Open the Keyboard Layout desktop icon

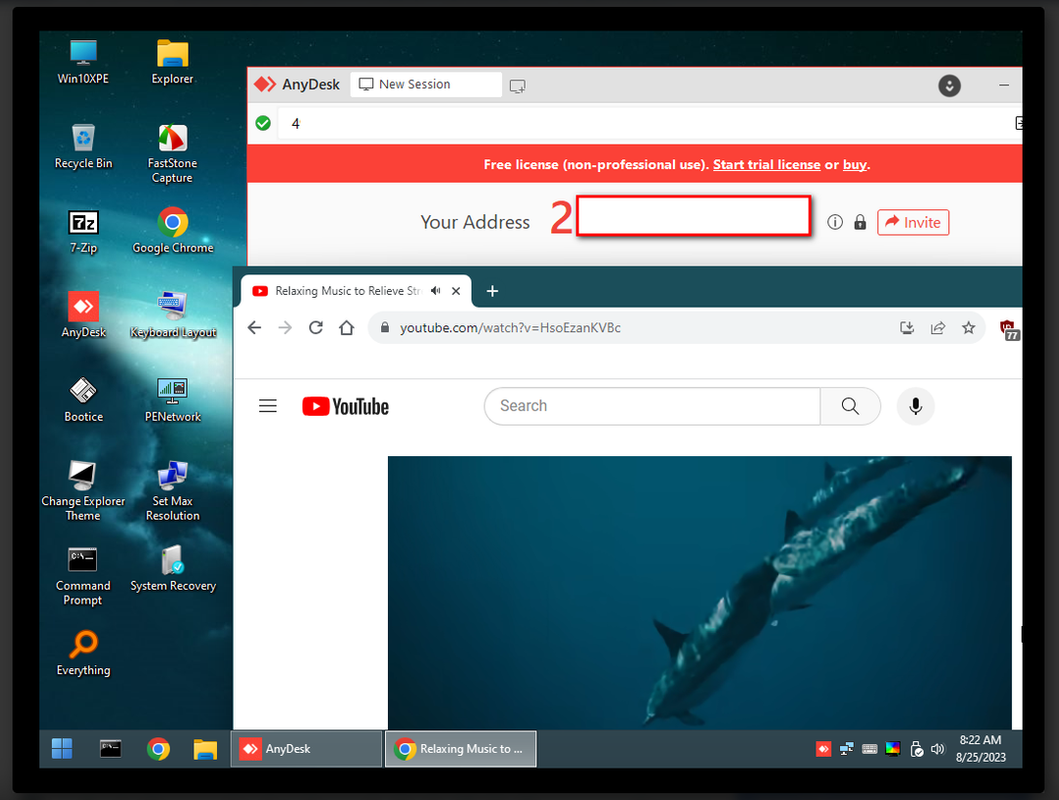pos(172,315)
